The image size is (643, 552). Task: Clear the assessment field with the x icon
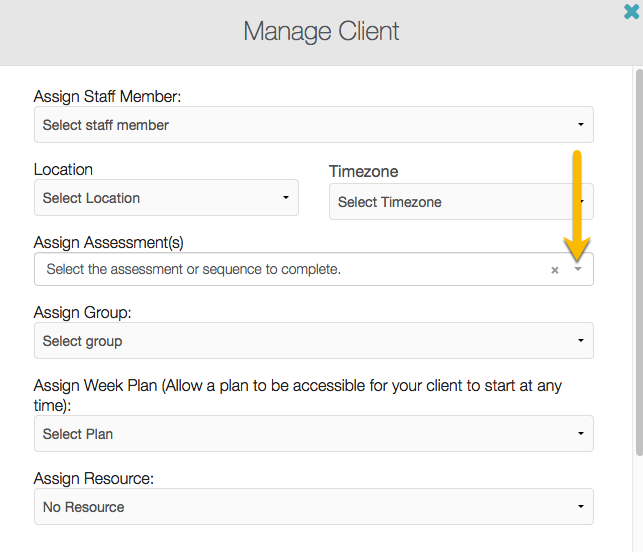point(554,270)
